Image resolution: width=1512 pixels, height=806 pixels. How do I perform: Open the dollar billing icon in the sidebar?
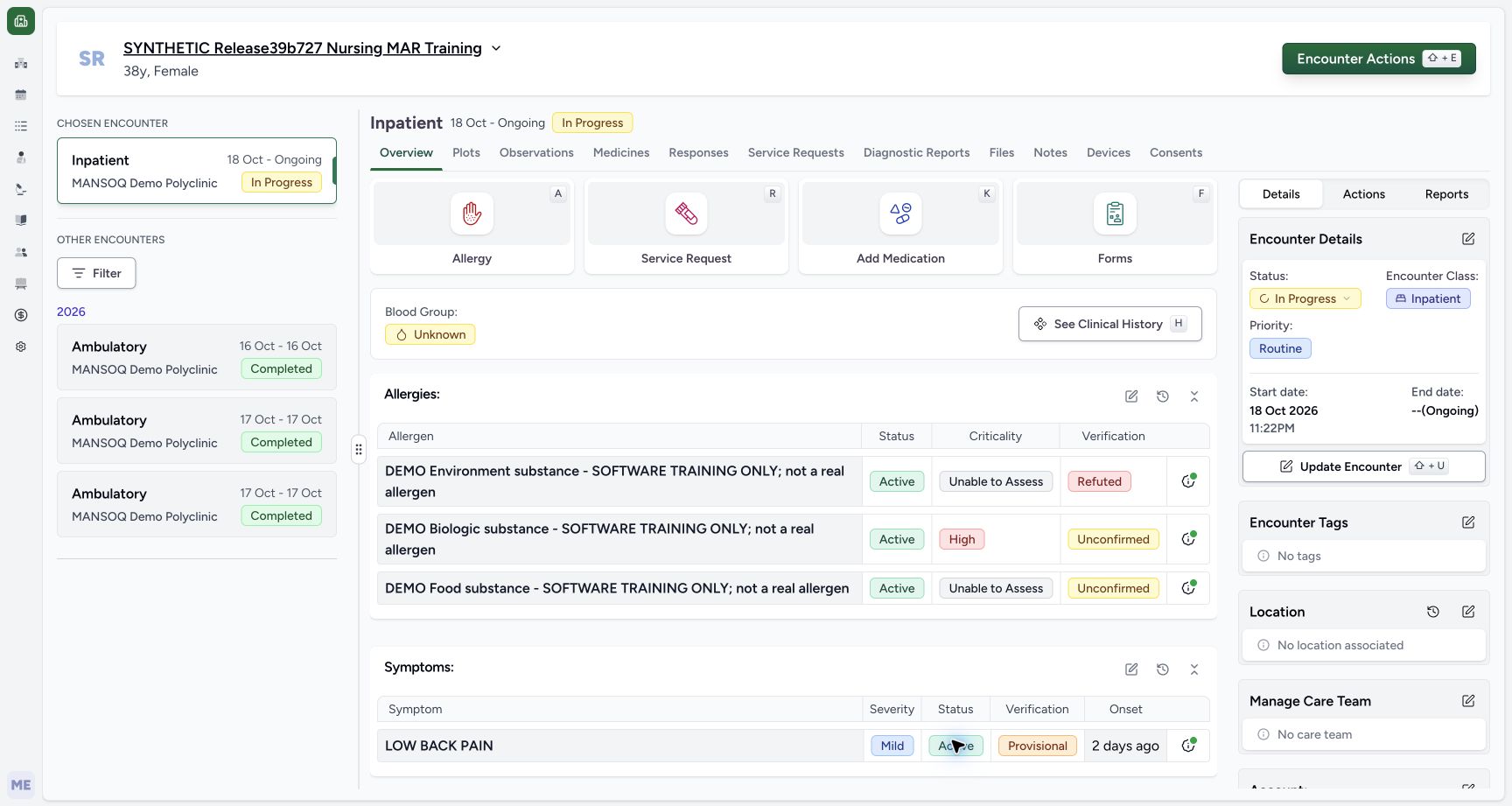pos(21,315)
